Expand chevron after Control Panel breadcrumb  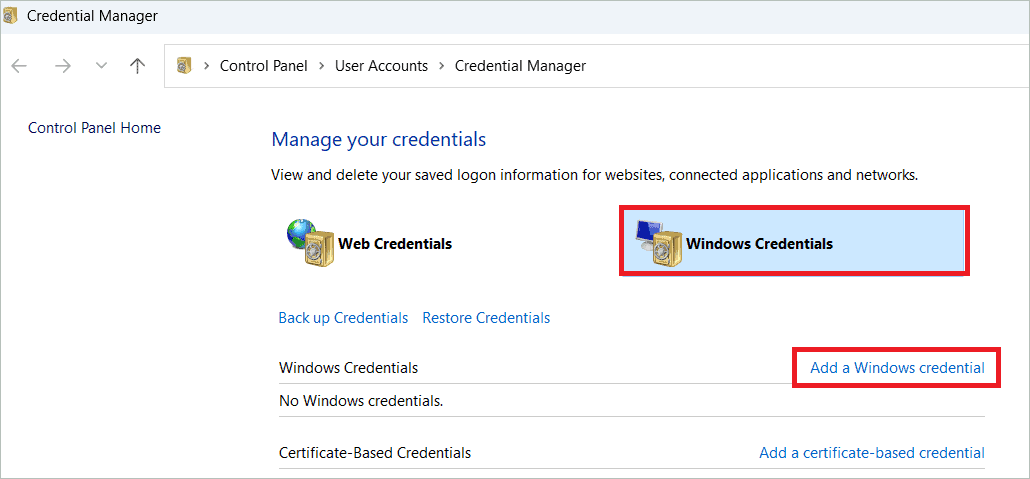(322, 66)
